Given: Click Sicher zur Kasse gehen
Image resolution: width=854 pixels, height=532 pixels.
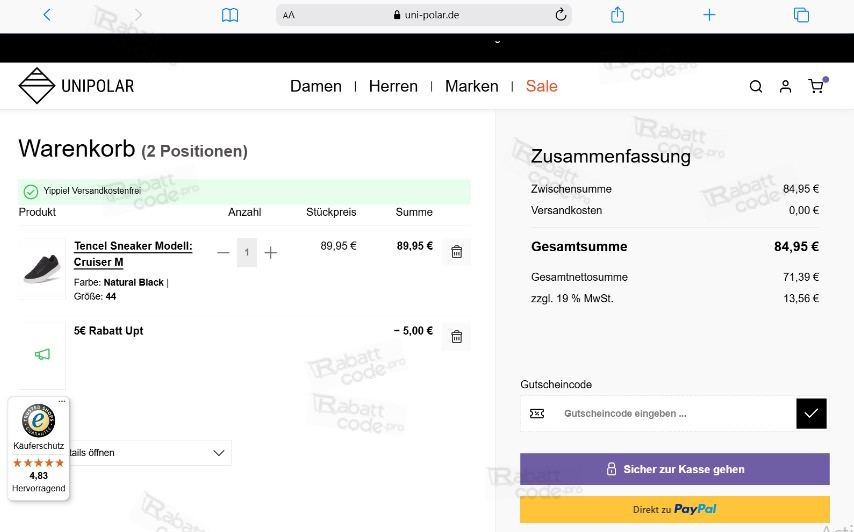Looking at the screenshot, I should click(x=675, y=469).
